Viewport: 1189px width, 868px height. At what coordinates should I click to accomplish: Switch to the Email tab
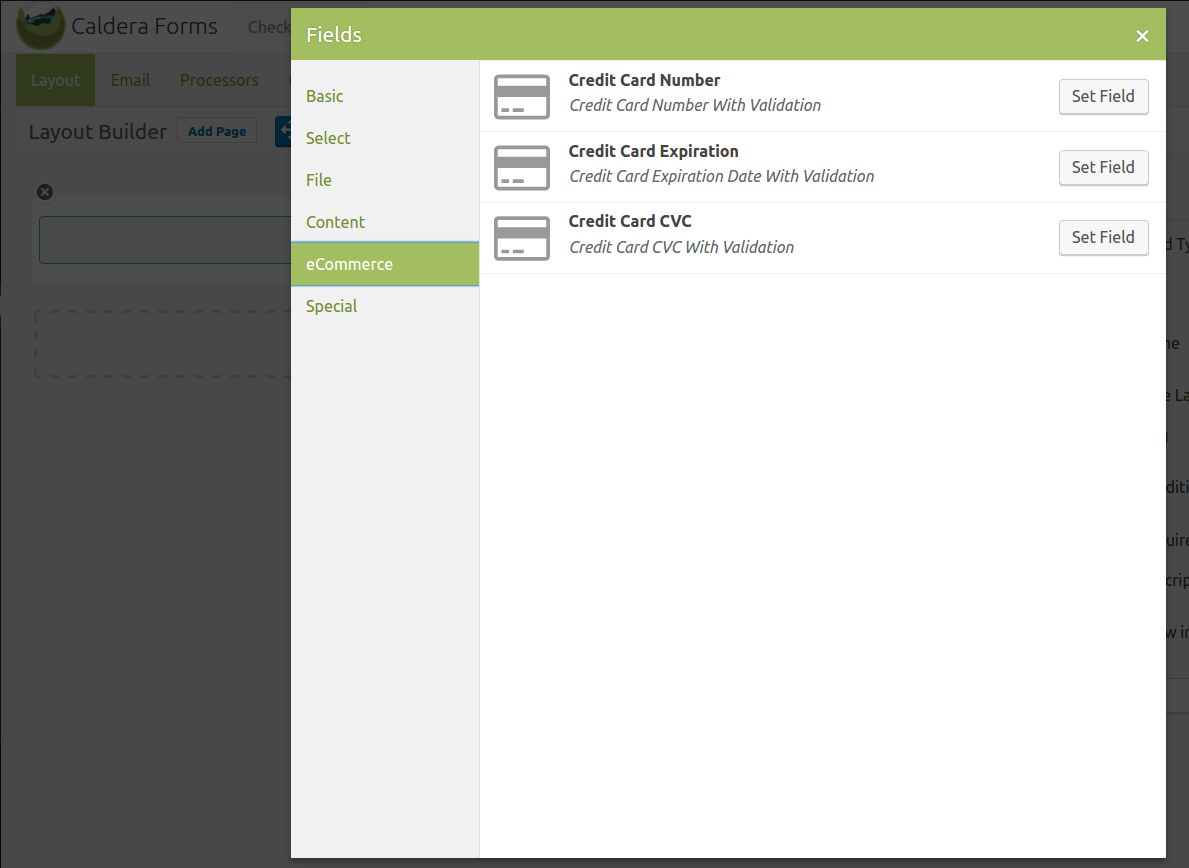pyautogui.click(x=130, y=80)
